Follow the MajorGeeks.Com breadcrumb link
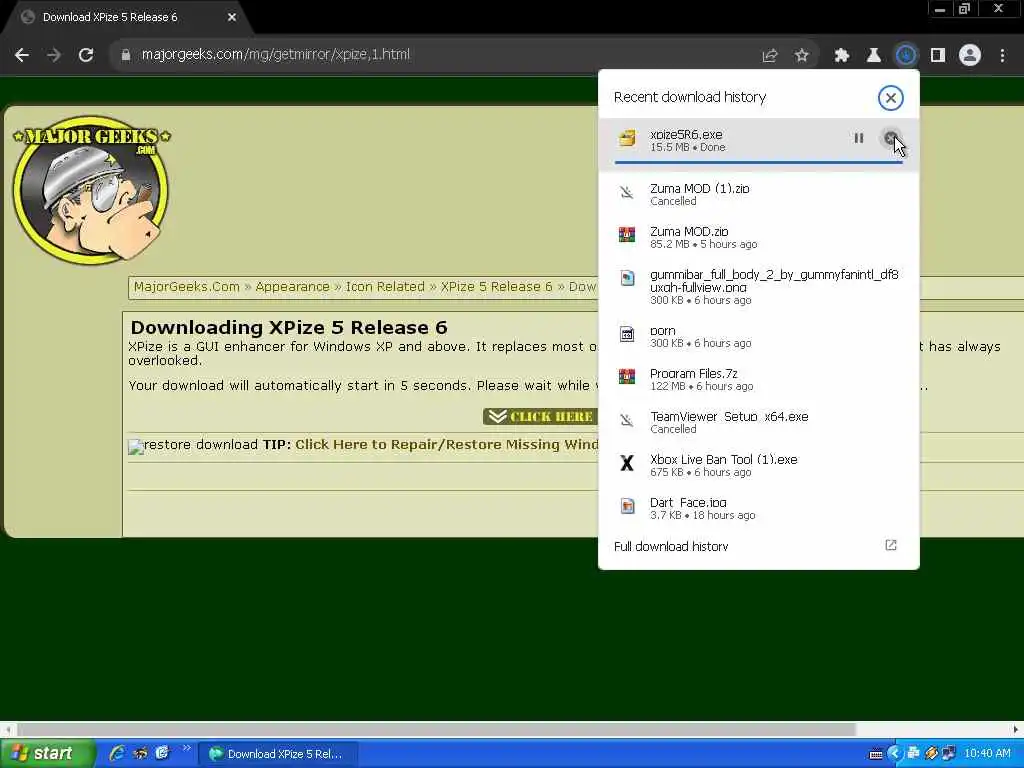This screenshot has height=768, width=1024. (x=186, y=287)
